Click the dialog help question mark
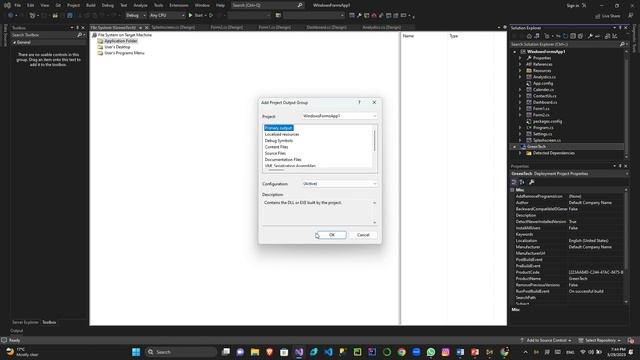 click(359, 102)
